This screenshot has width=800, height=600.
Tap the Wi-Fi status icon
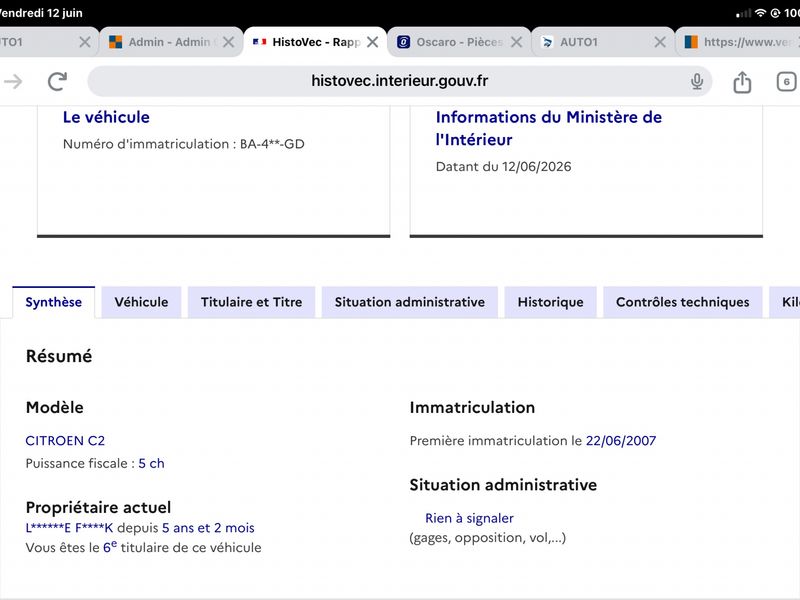[760, 13]
